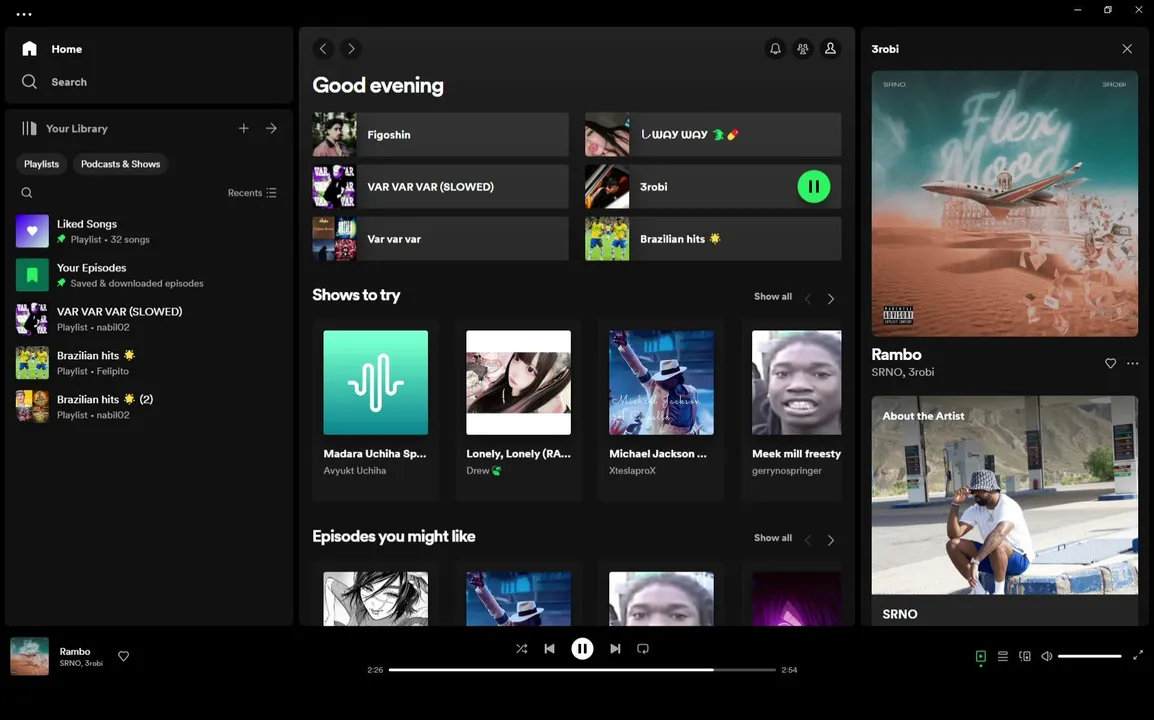Open the user profile menu
1154x720 pixels.
(830, 49)
